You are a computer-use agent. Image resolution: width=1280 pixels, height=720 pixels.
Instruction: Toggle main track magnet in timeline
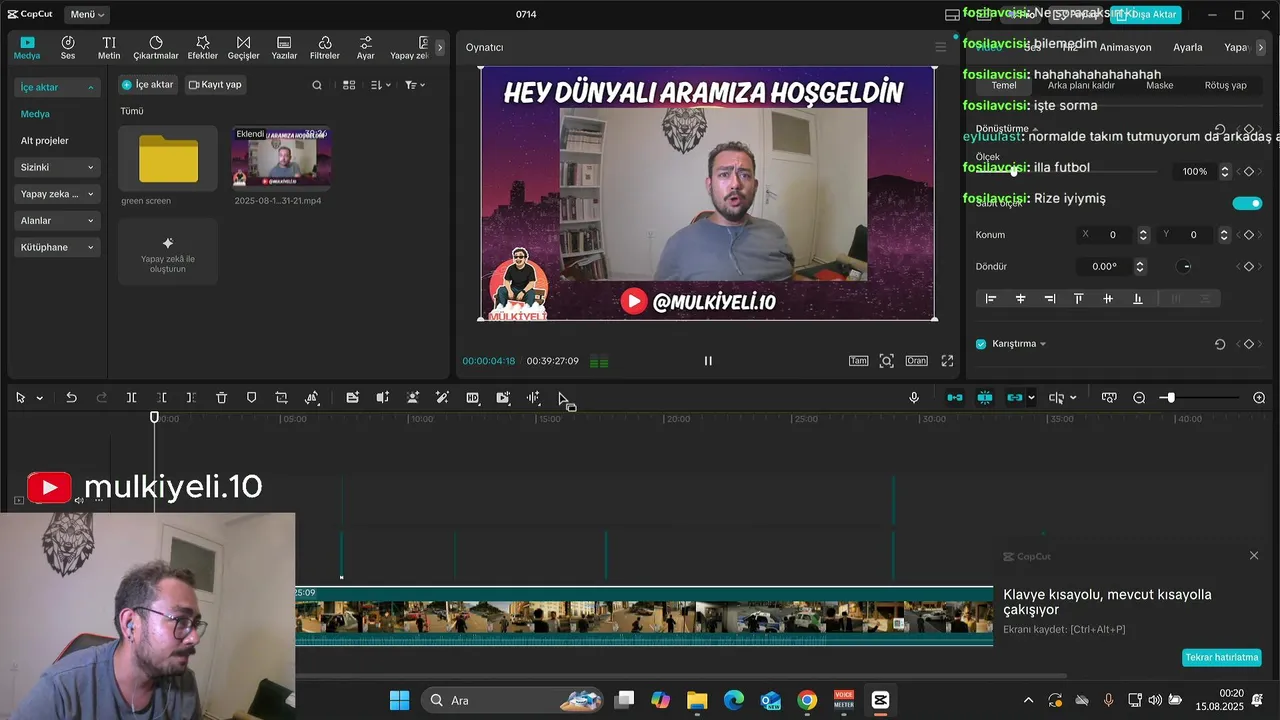click(x=955, y=398)
